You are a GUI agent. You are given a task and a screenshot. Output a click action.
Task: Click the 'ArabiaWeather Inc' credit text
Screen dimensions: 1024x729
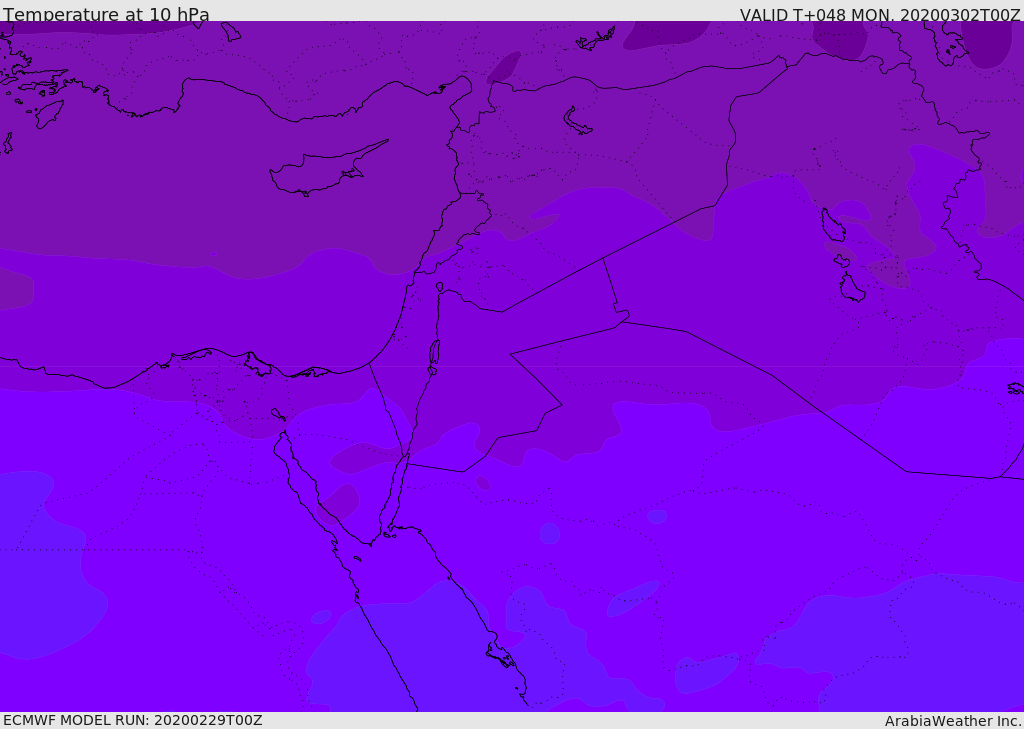[x=953, y=721]
